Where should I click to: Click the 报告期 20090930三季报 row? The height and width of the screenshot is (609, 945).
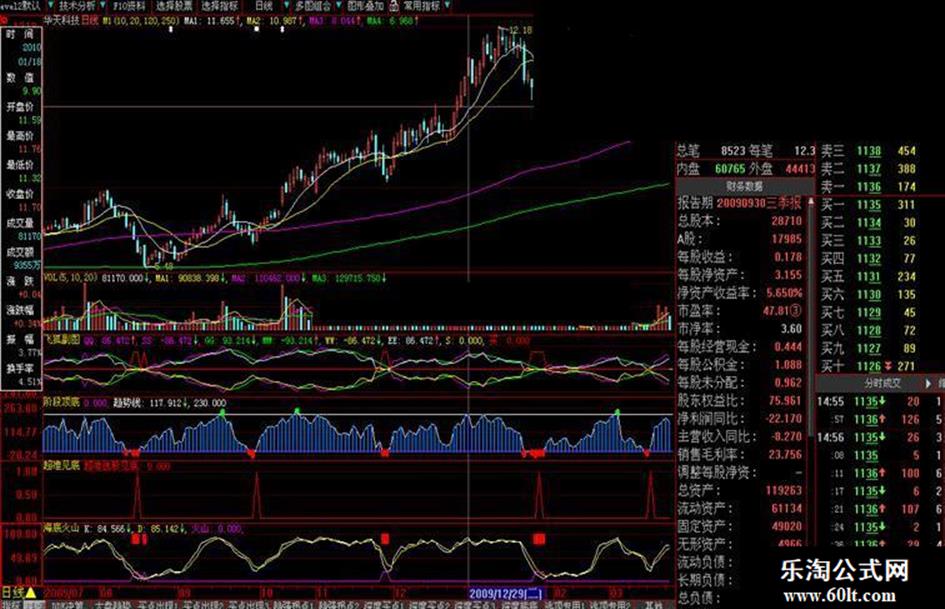click(x=740, y=203)
